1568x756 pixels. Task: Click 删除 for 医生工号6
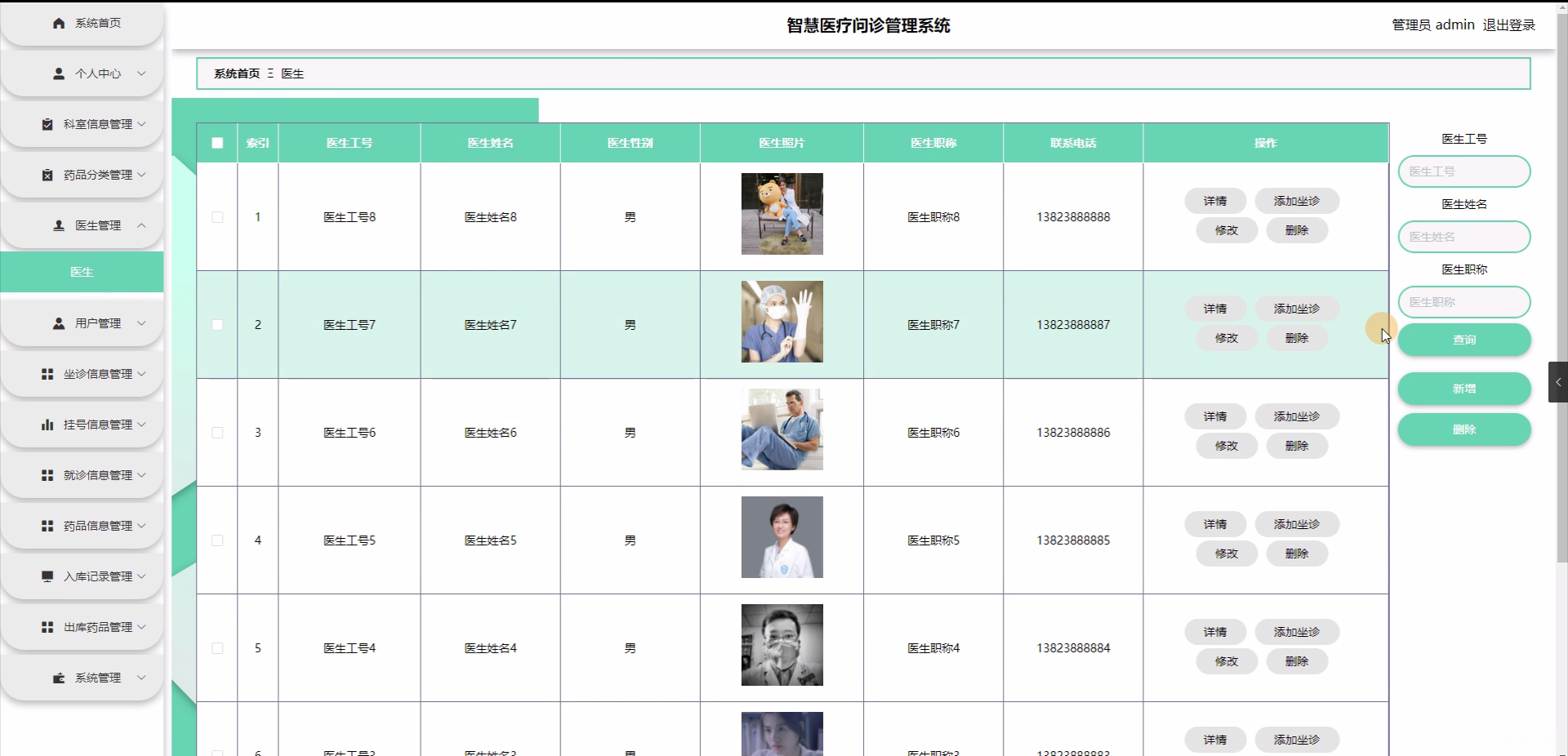pyautogui.click(x=1297, y=446)
